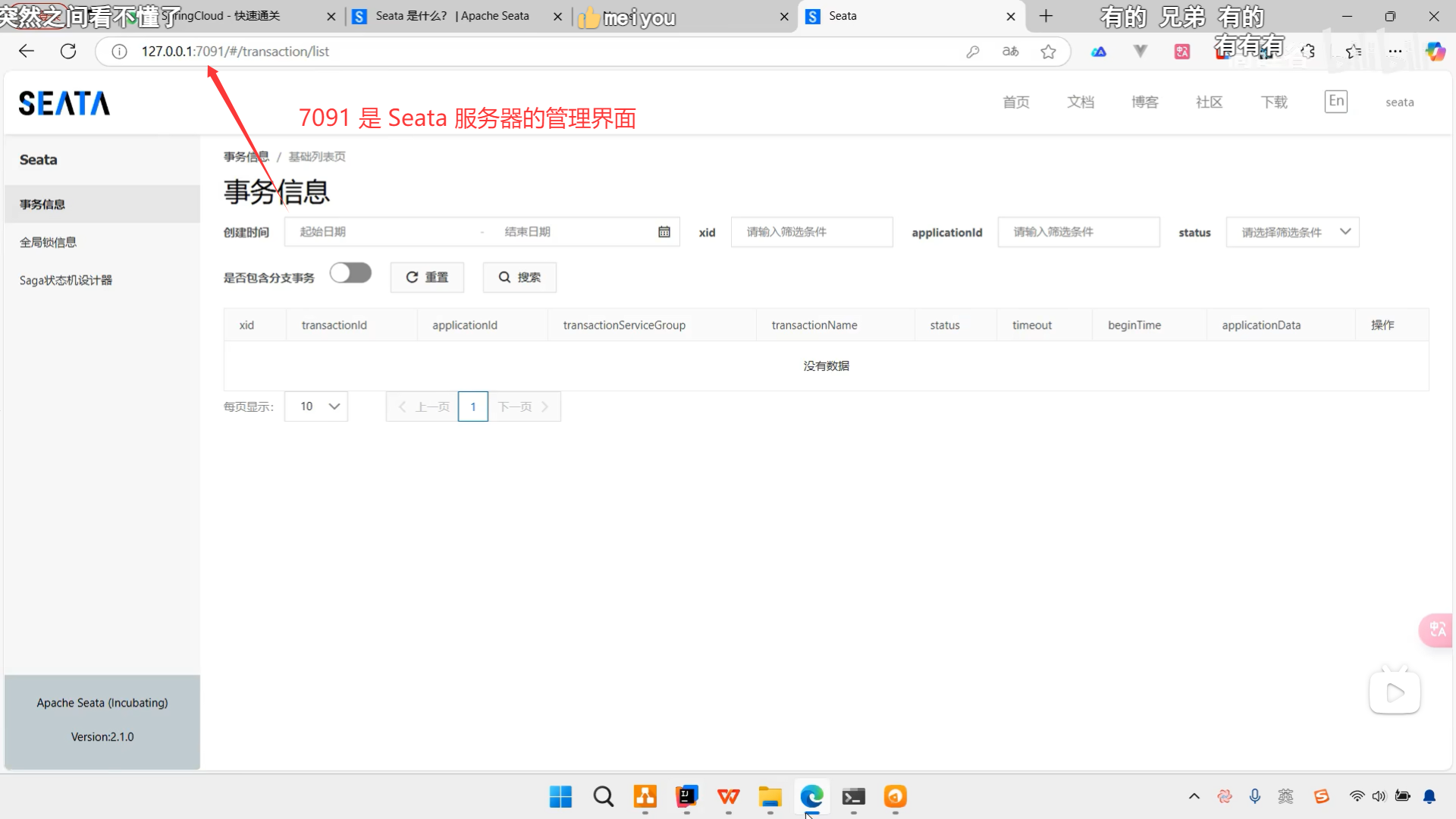1456x819 pixels.
Task: Click the En language switch icon
Action: point(1335,102)
